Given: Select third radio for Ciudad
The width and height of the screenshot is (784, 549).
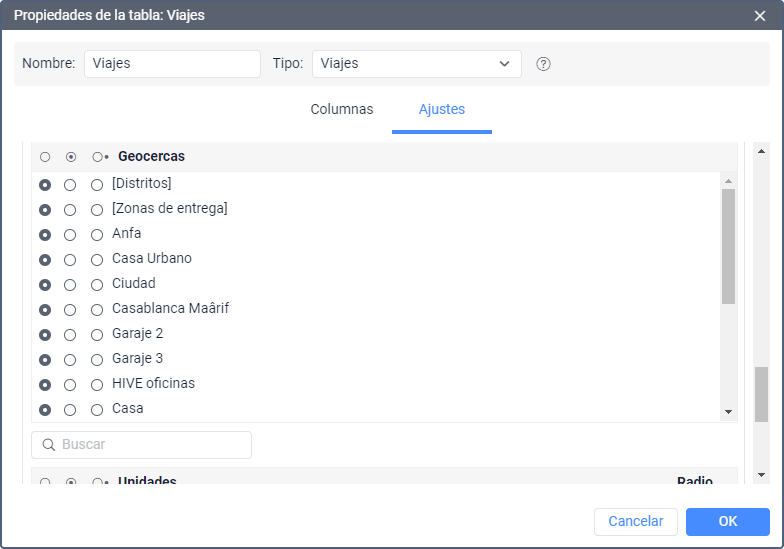Looking at the screenshot, I should tap(97, 285).
